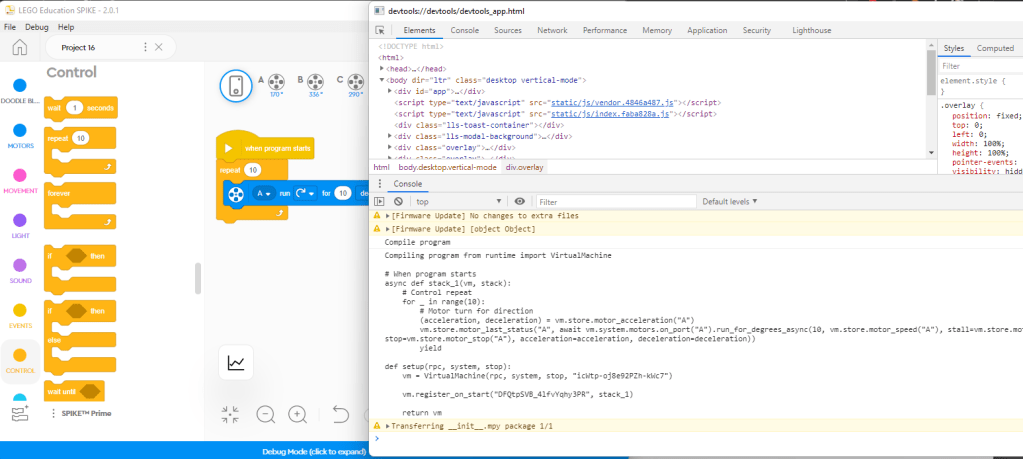Screen dimensions: 1023x459
Task: Click the Home icon in SPIKE app
Action: (x=19, y=47)
